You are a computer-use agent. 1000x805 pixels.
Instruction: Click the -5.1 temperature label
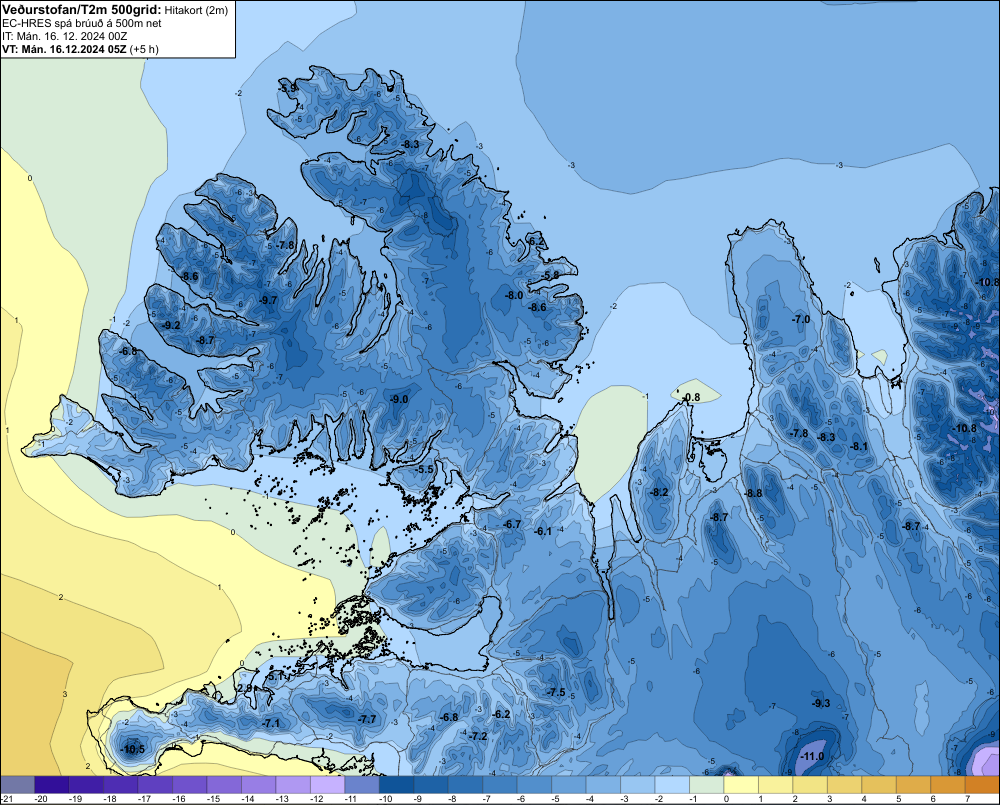pyautogui.click(x=276, y=676)
